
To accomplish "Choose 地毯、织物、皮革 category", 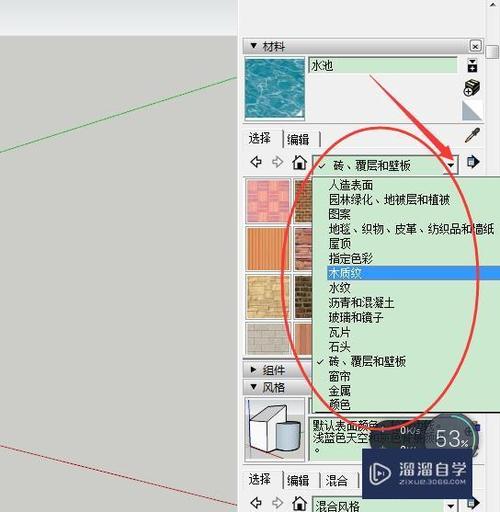I will (411, 229).
